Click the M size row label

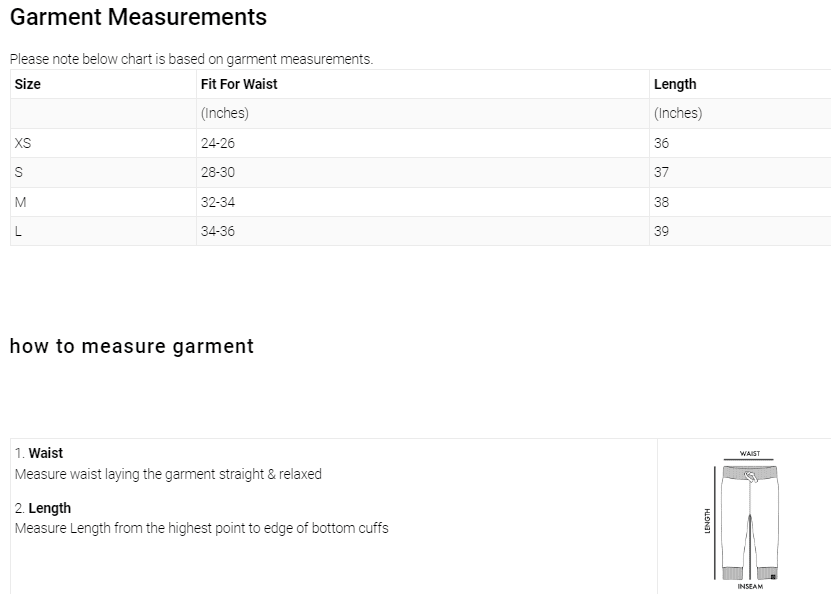point(20,202)
